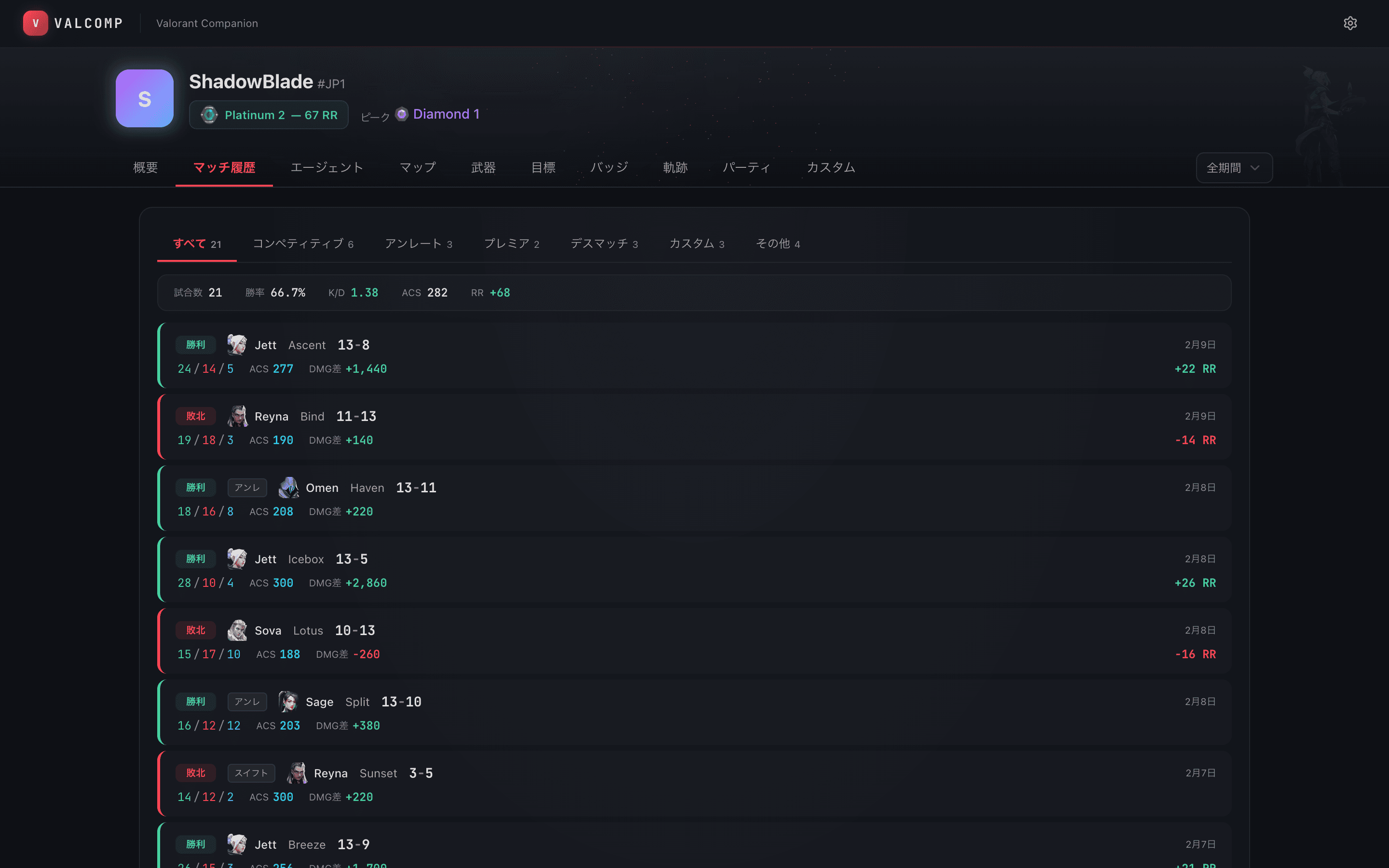Click the 試合数 21 summary stat
1389x868 pixels.
pos(198,293)
